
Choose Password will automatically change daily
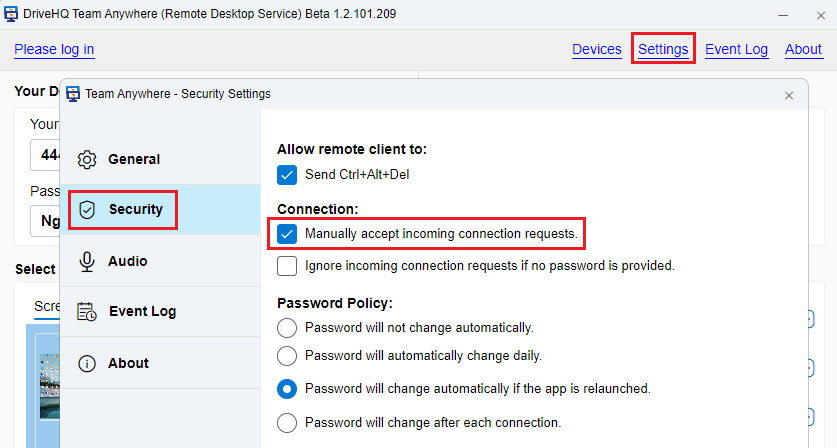click(x=287, y=355)
